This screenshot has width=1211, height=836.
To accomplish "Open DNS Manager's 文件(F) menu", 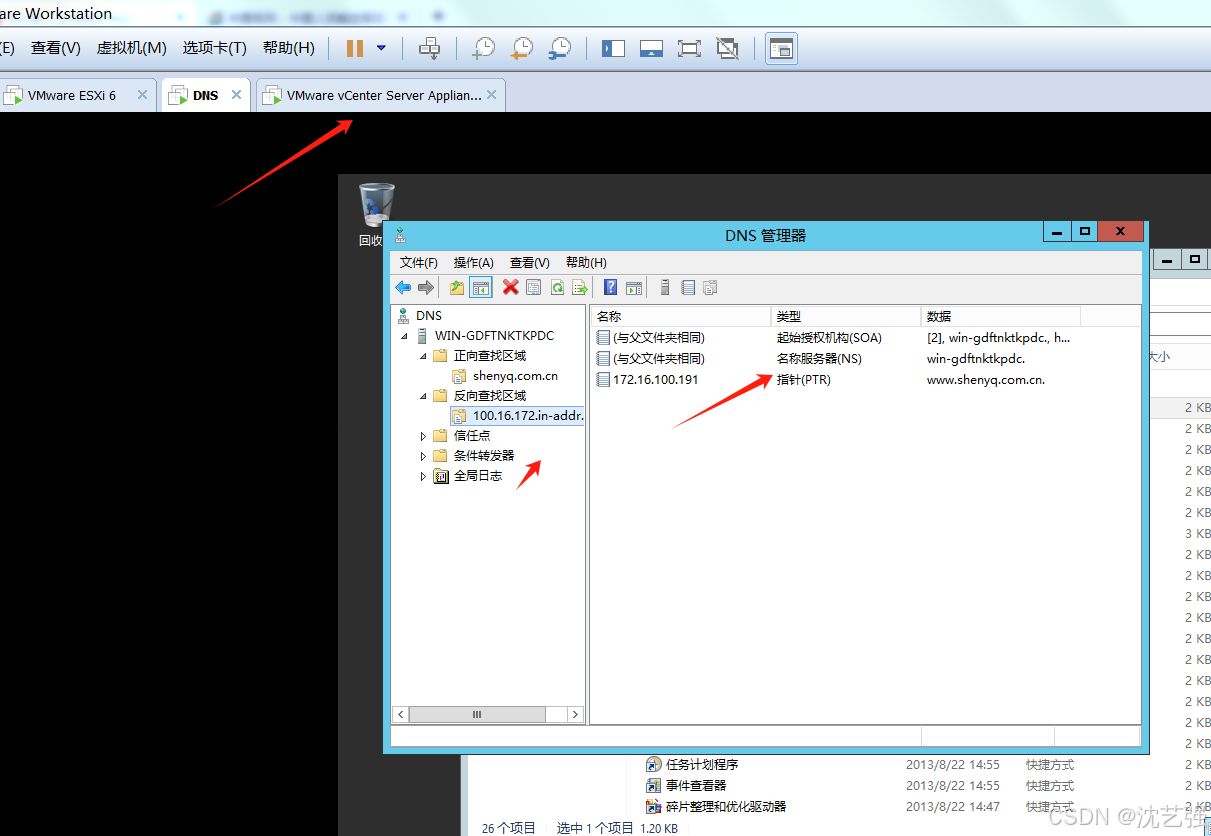I will (419, 262).
